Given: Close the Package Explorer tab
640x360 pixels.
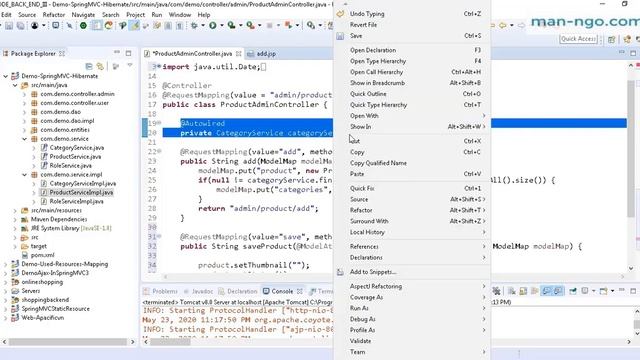Looking at the screenshot, I should (62, 53).
